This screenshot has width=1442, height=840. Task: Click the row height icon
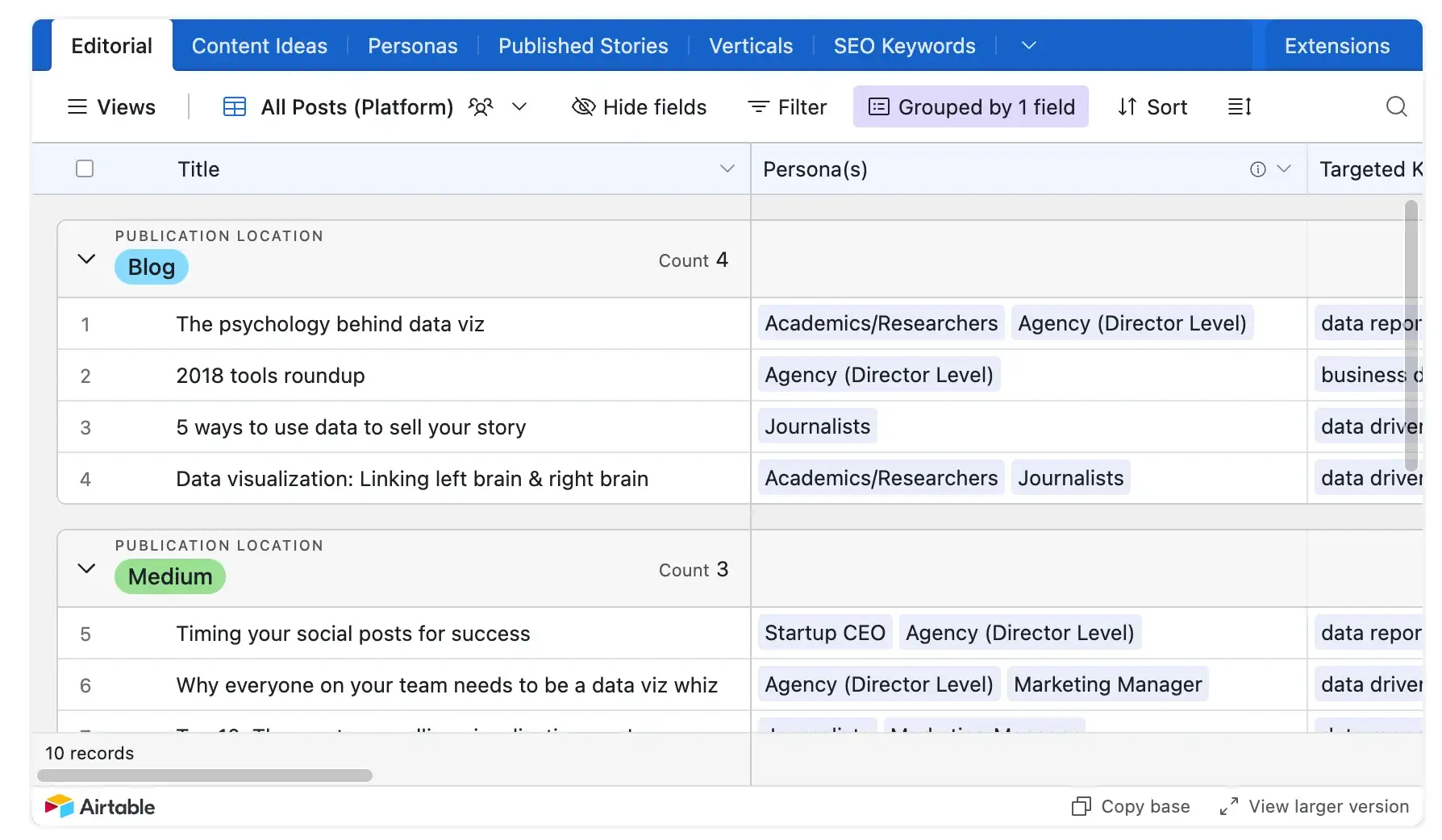pyautogui.click(x=1240, y=106)
